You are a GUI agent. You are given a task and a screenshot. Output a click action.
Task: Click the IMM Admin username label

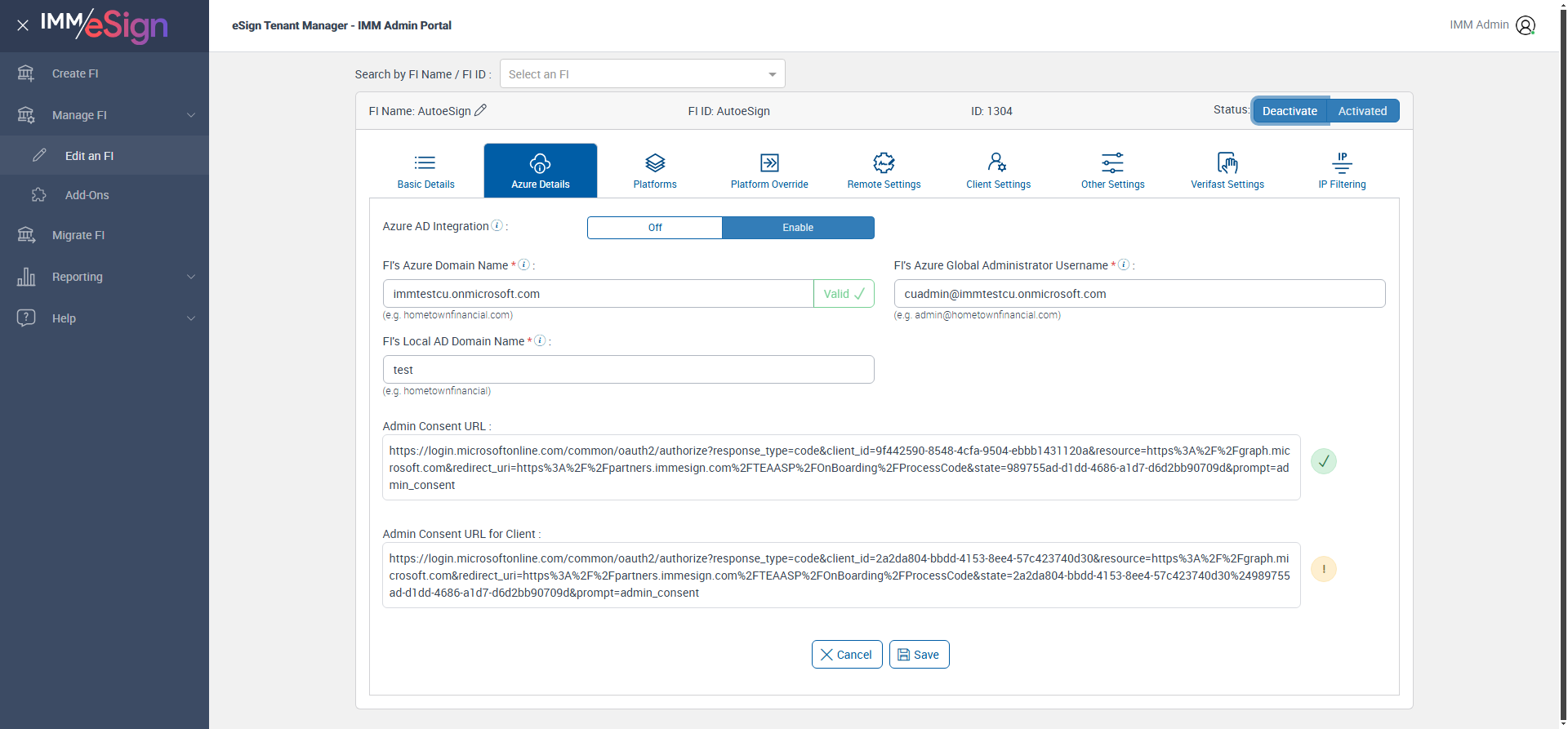coord(1479,24)
